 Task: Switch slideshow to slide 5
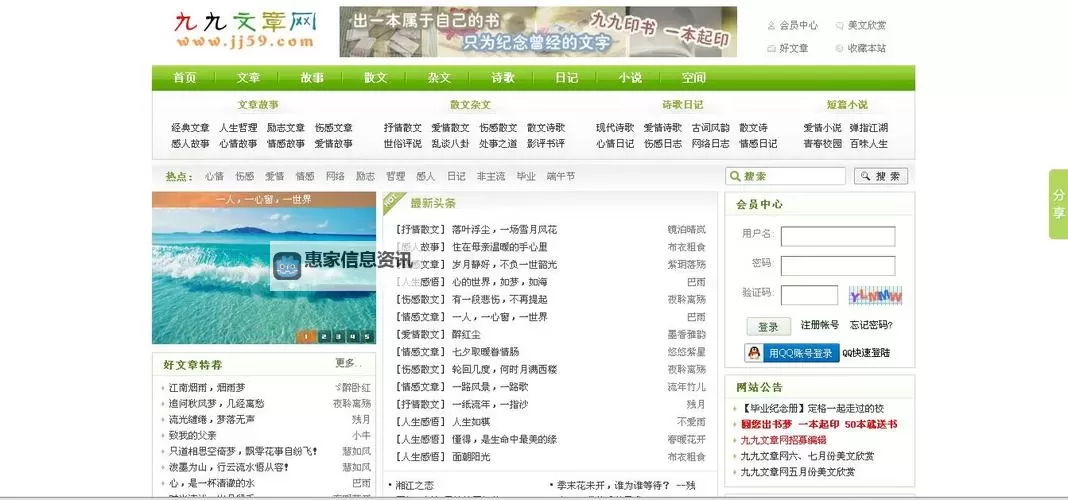367,337
